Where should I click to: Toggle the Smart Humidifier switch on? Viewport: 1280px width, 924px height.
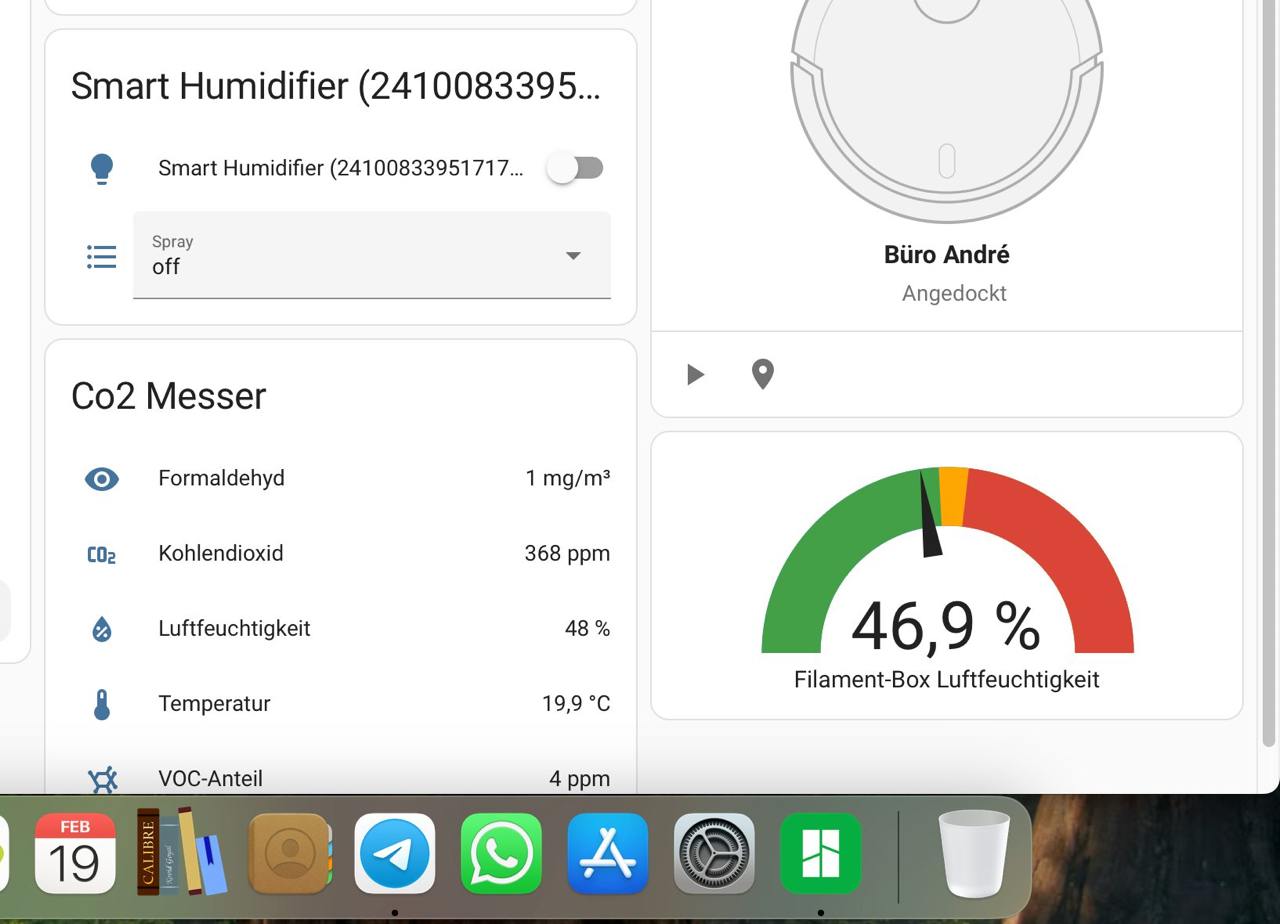click(x=575, y=168)
